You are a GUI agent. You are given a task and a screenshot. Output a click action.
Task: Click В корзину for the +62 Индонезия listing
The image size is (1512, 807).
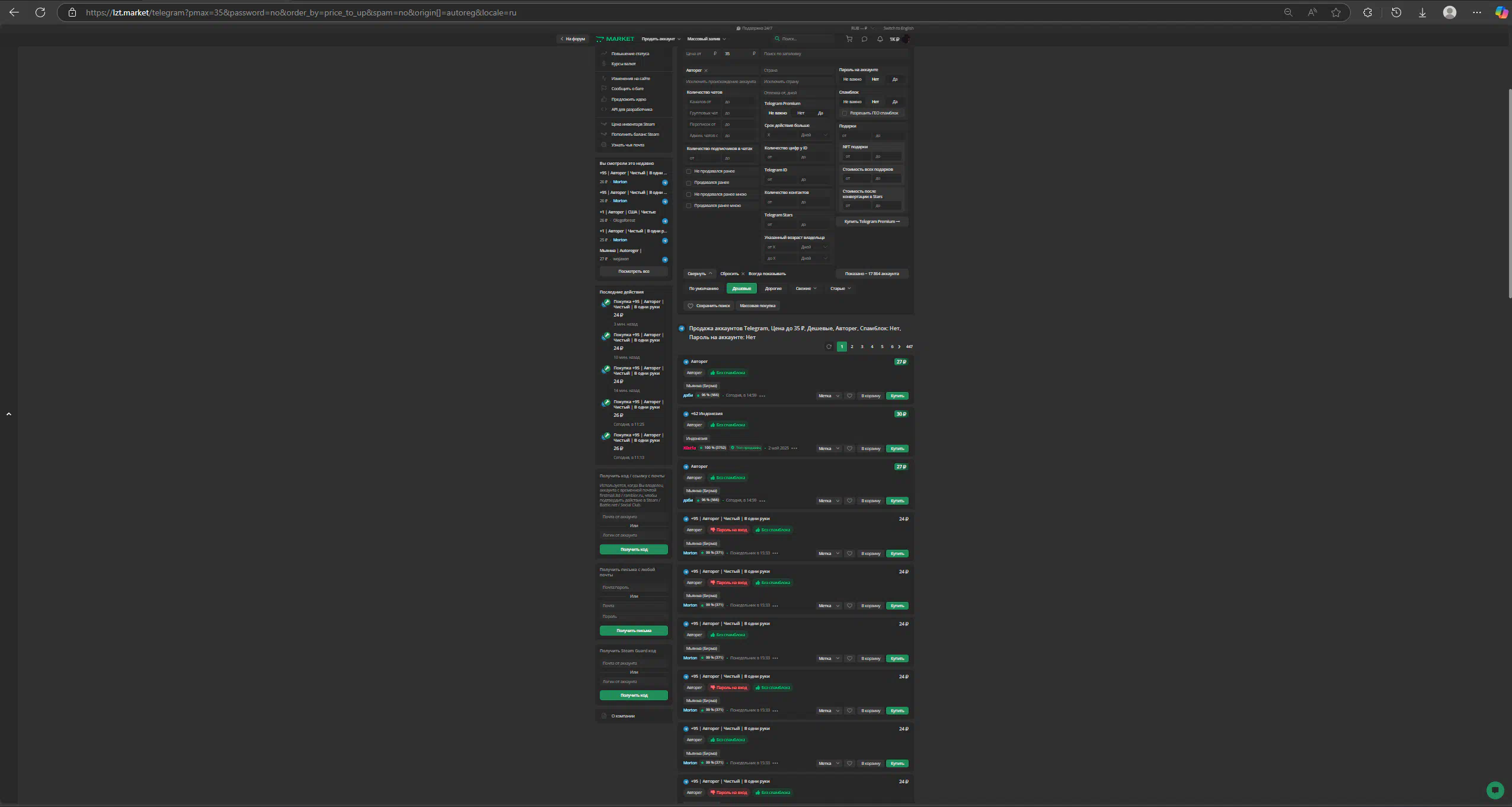pyautogui.click(x=871, y=449)
